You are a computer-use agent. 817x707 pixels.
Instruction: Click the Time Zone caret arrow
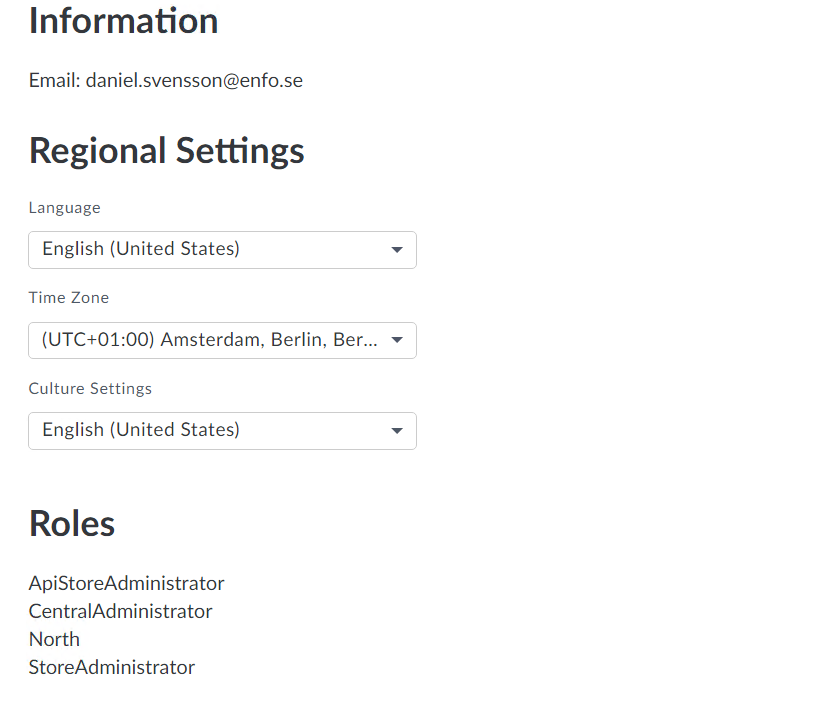397,340
